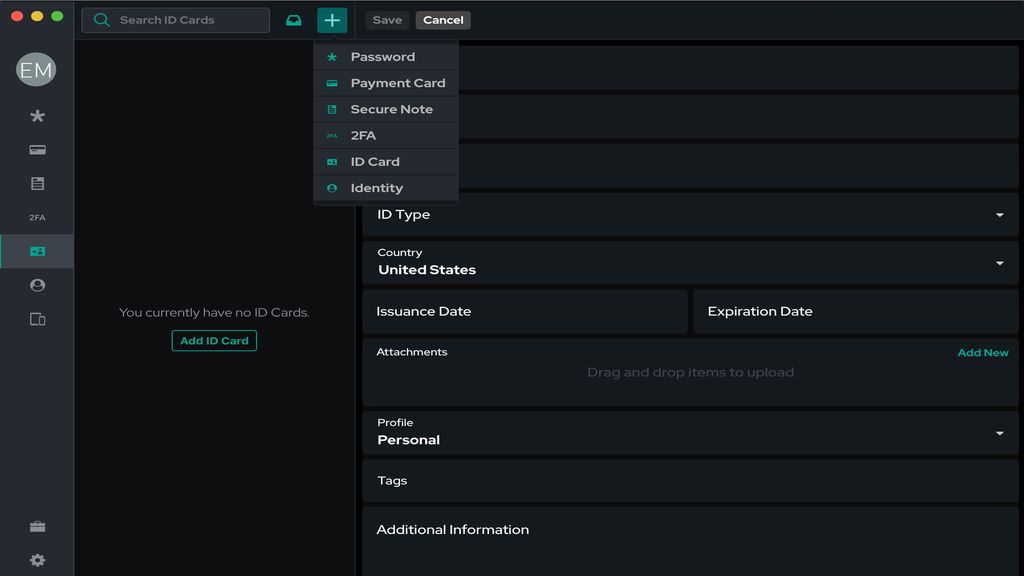Click the plus add-item button

(332, 20)
